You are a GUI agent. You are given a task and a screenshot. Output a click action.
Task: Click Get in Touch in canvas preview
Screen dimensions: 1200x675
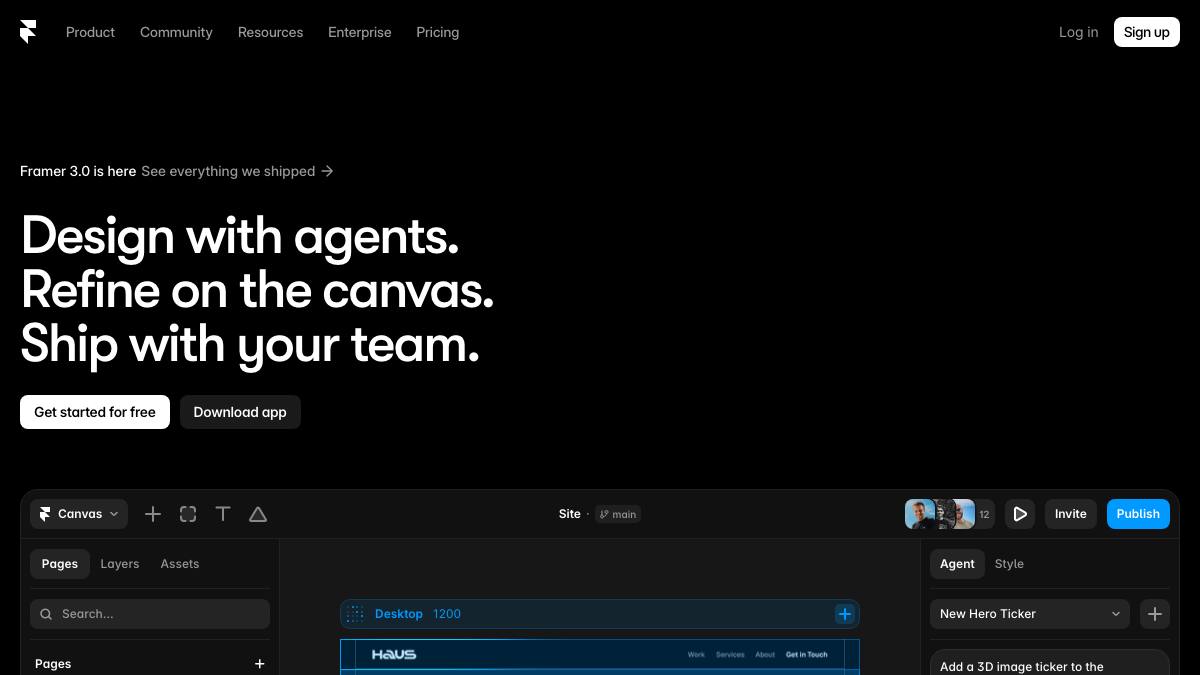pyautogui.click(x=807, y=655)
